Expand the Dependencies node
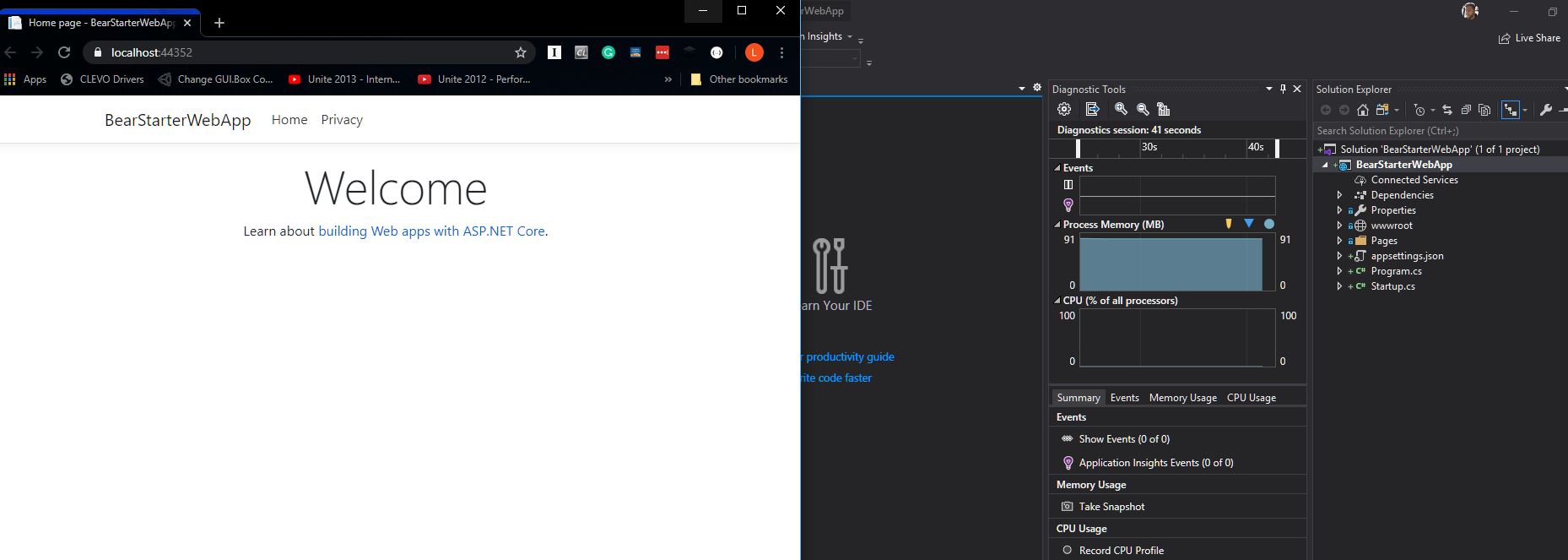The width and height of the screenshot is (1568, 560). pyautogui.click(x=1339, y=195)
